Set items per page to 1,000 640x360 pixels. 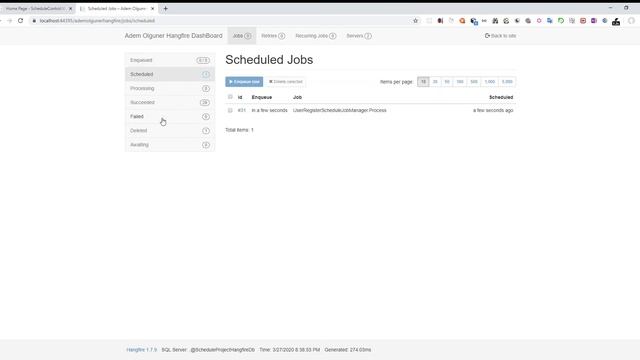(489, 82)
